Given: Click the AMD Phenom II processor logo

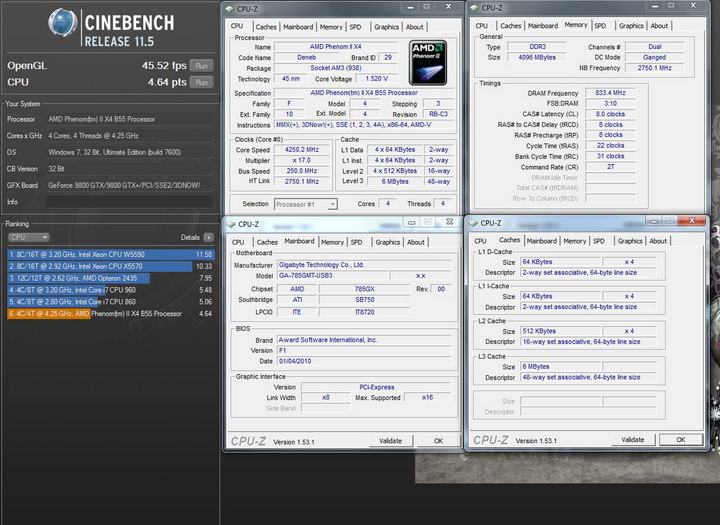Looking at the screenshot, I should pos(428,63).
